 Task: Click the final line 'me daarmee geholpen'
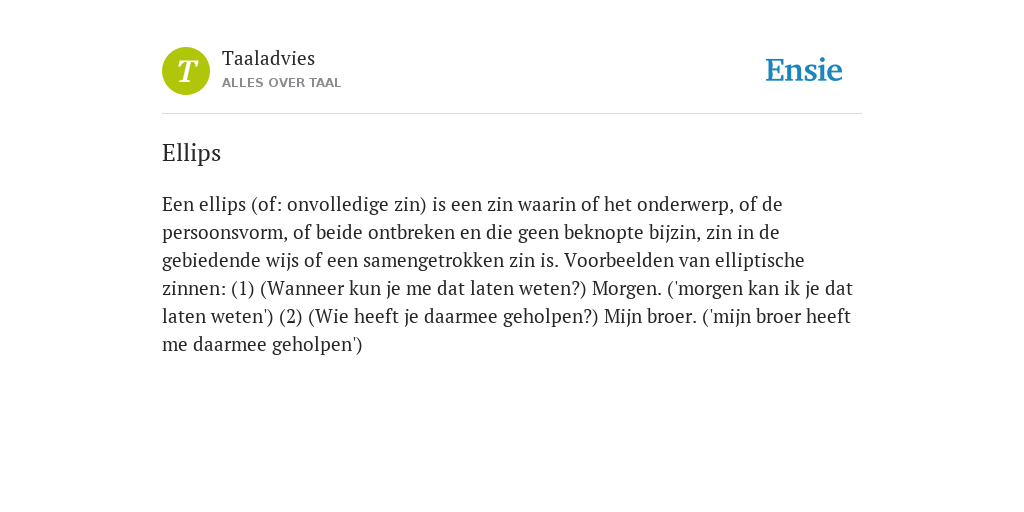click(259, 345)
